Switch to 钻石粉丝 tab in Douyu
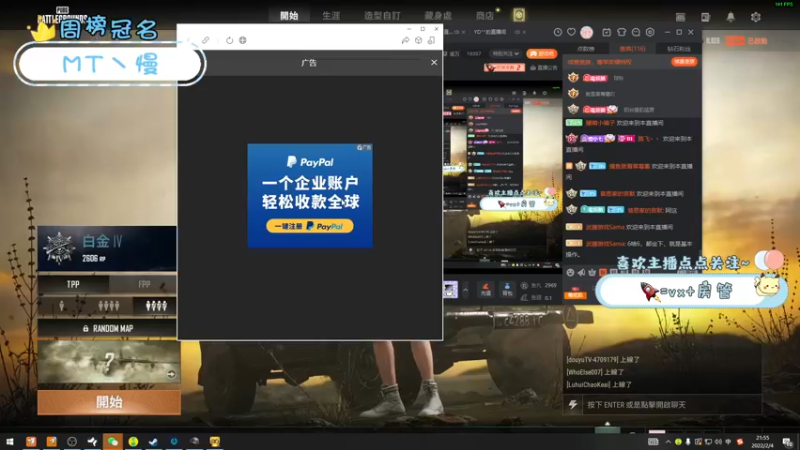The height and width of the screenshot is (450, 800). click(x=679, y=49)
